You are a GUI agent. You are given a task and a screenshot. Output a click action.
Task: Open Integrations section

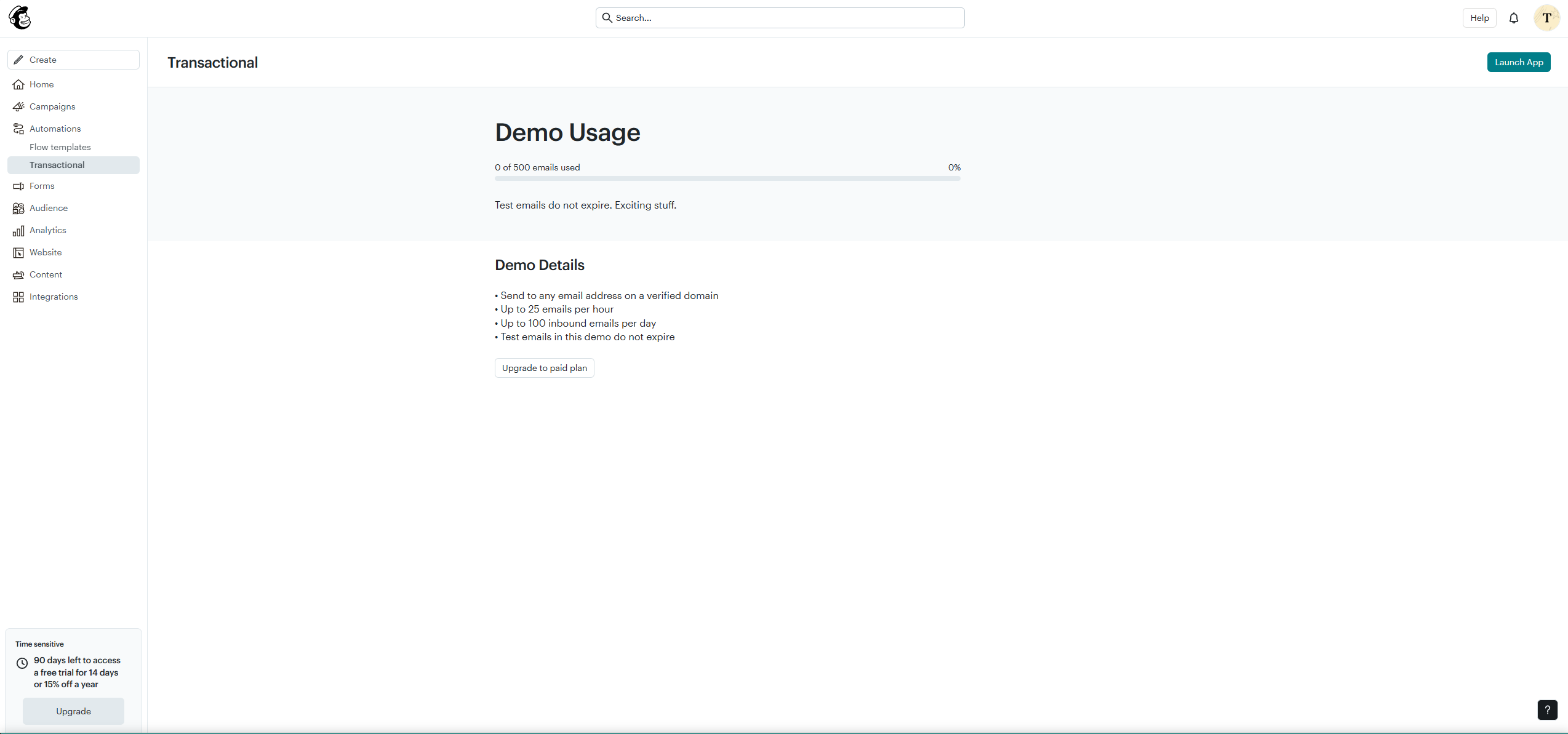[x=73, y=297]
